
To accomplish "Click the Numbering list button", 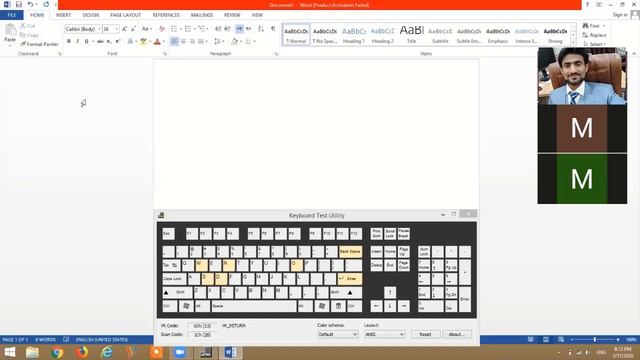I will click(x=189, y=29).
